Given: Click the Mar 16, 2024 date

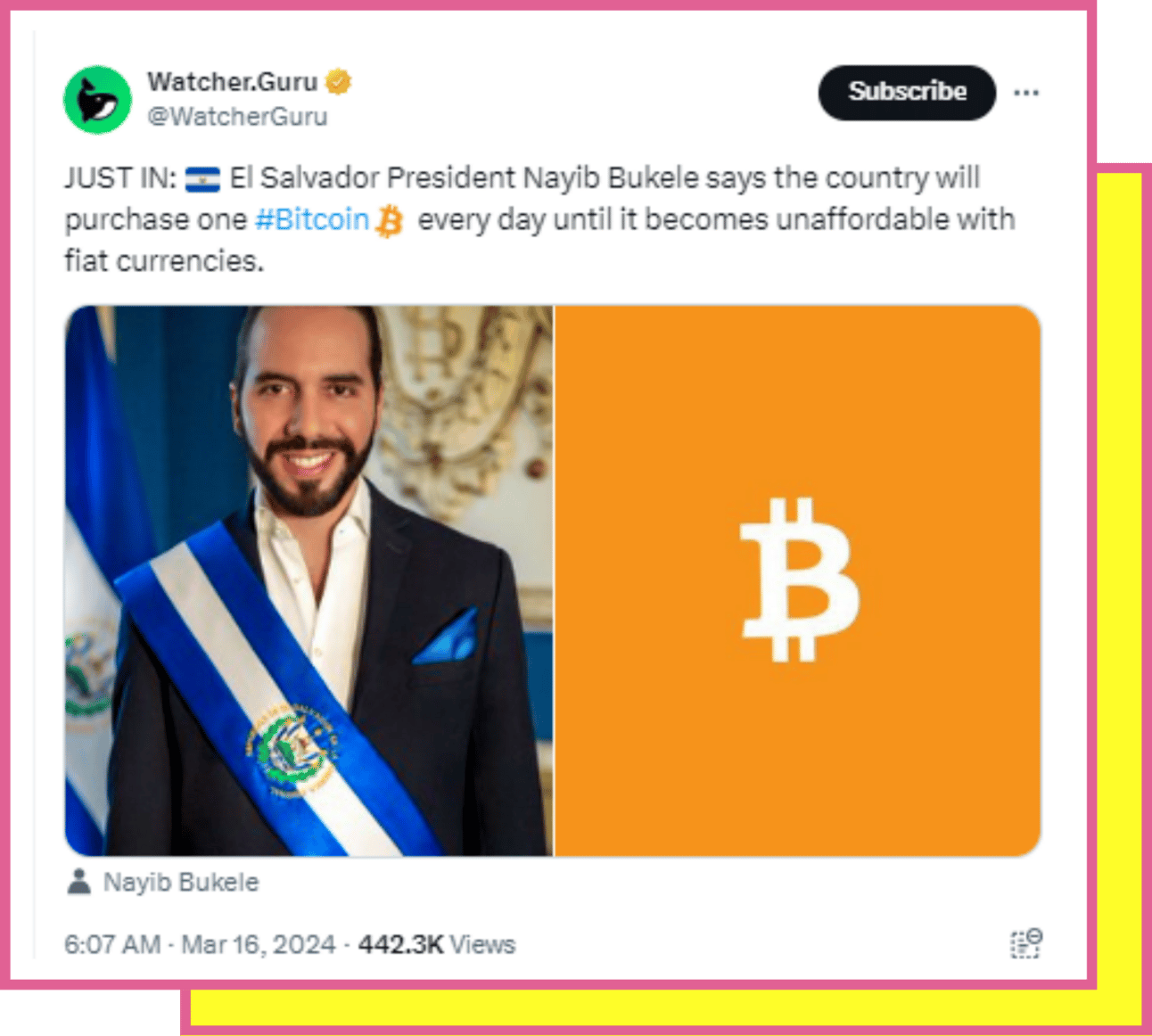Looking at the screenshot, I should click(x=259, y=944).
